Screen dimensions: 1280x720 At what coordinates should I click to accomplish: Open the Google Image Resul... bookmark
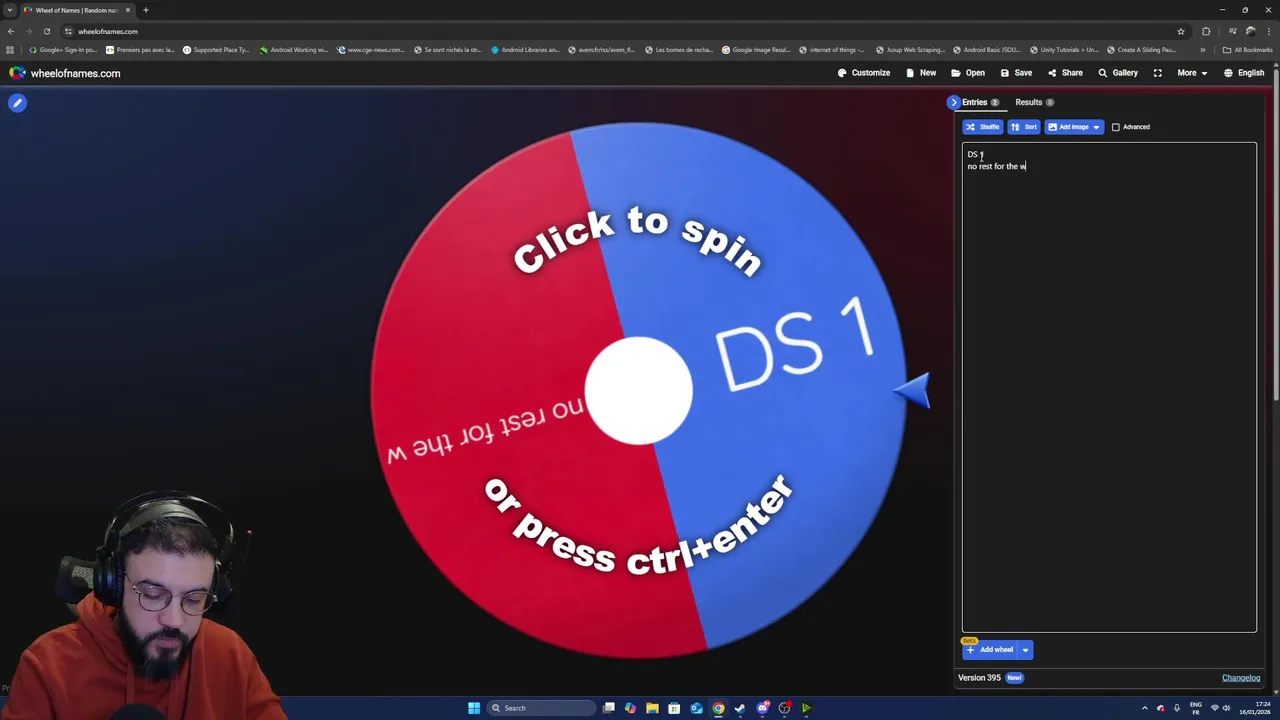[756, 49]
